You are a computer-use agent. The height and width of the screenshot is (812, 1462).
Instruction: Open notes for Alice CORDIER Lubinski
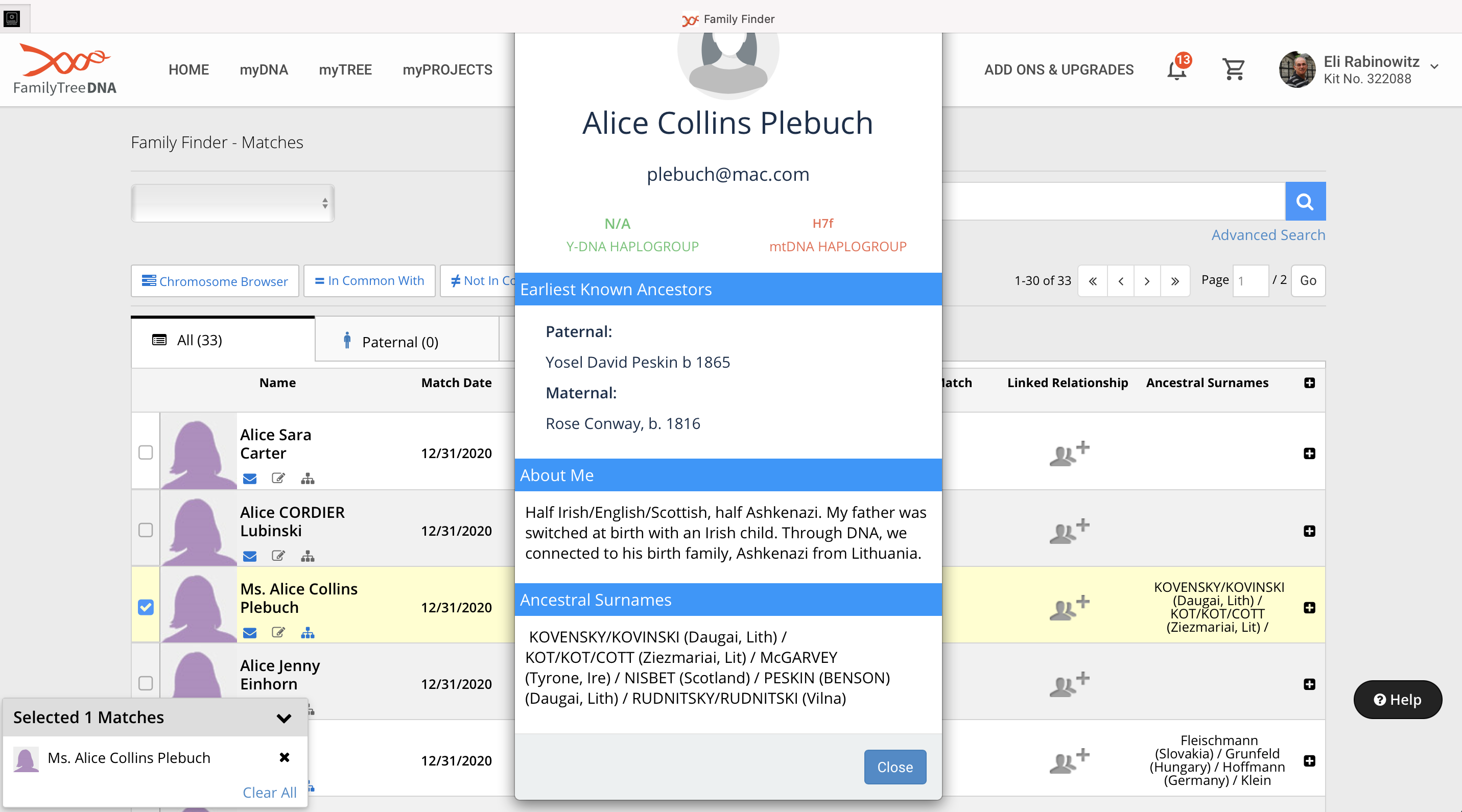point(278,556)
